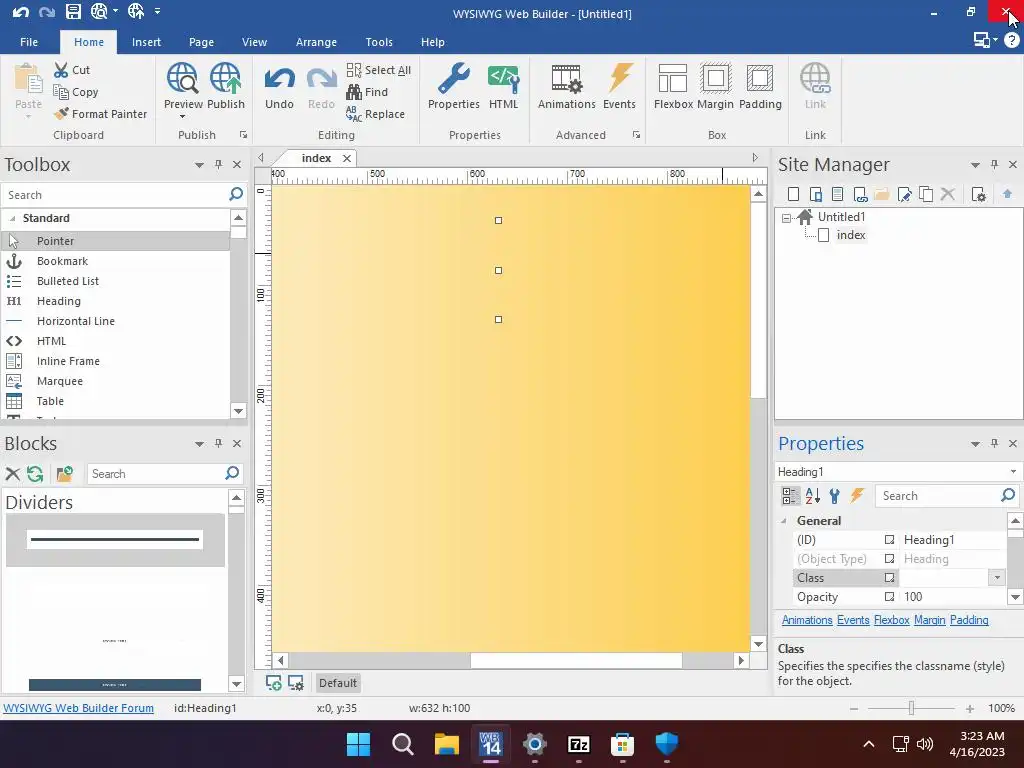Click quick access Publish globe icon
The width and height of the screenshot is (1024, 768).
136,11
